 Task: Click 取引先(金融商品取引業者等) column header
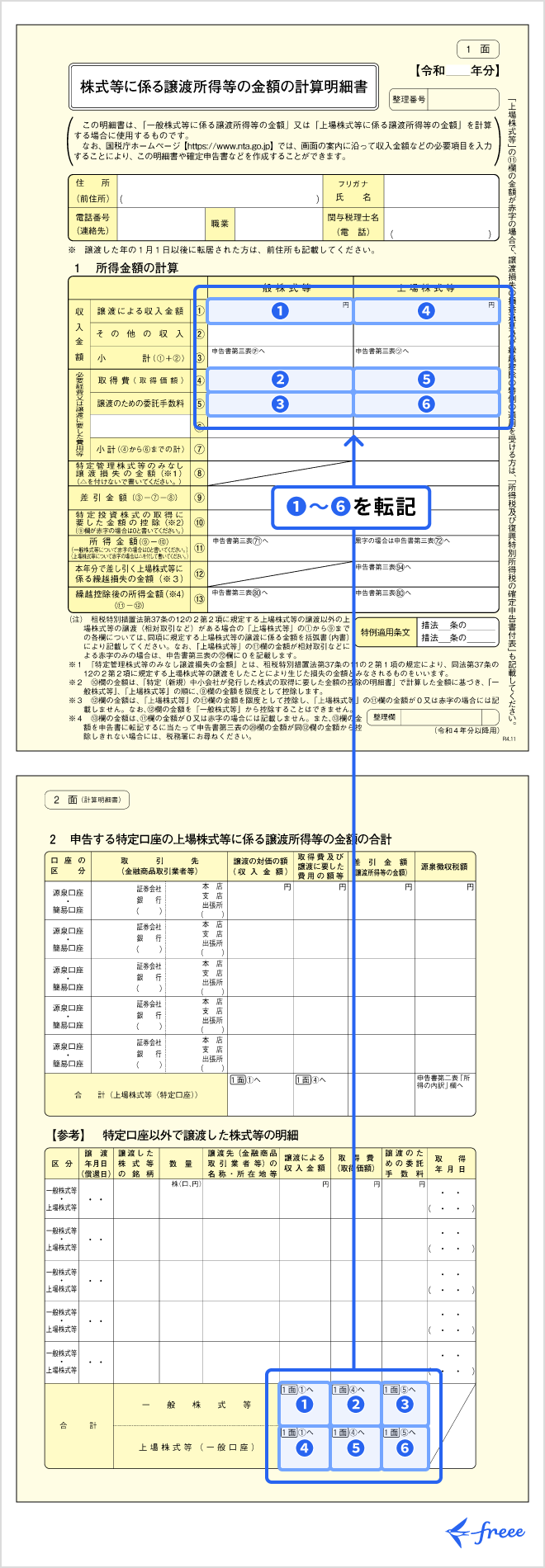[x=159, y=867]
